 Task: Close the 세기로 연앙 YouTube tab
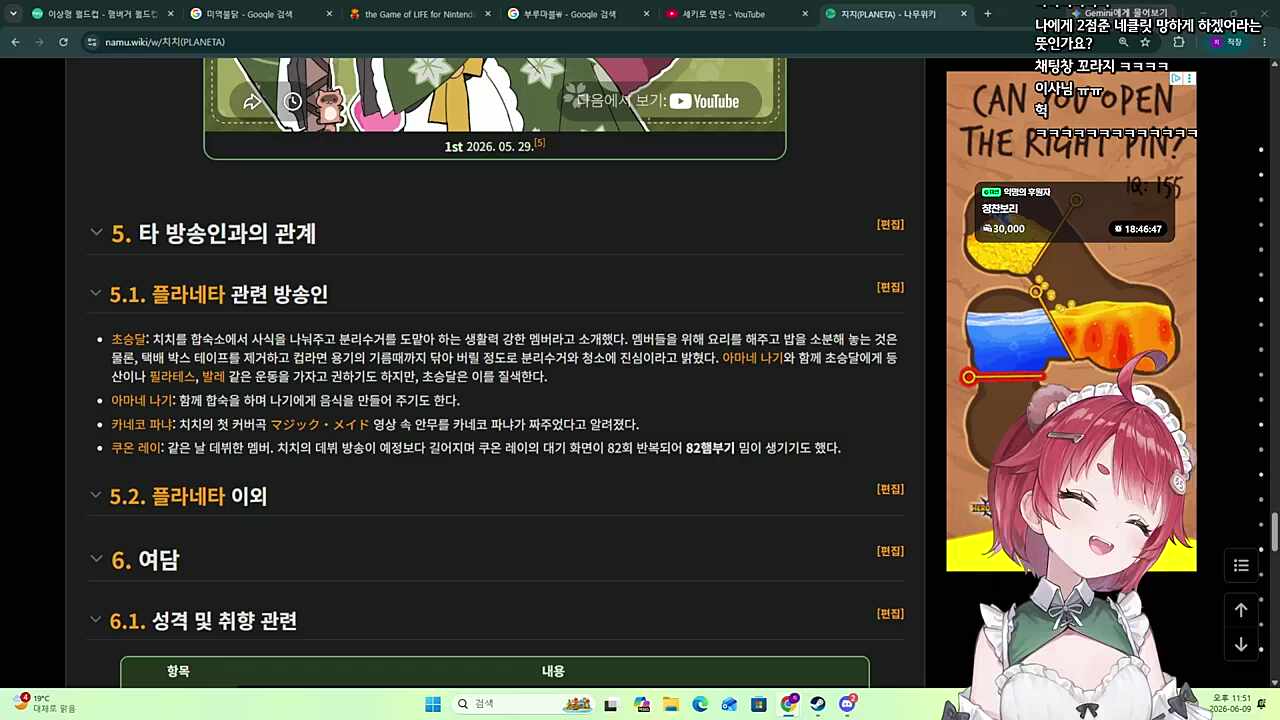805,14
